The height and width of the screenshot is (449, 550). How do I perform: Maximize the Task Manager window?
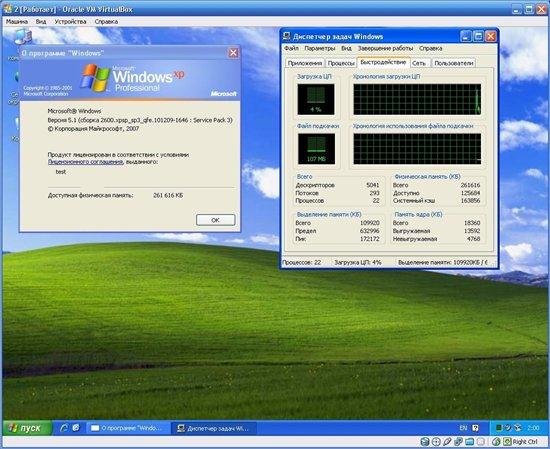coord(478,36)
